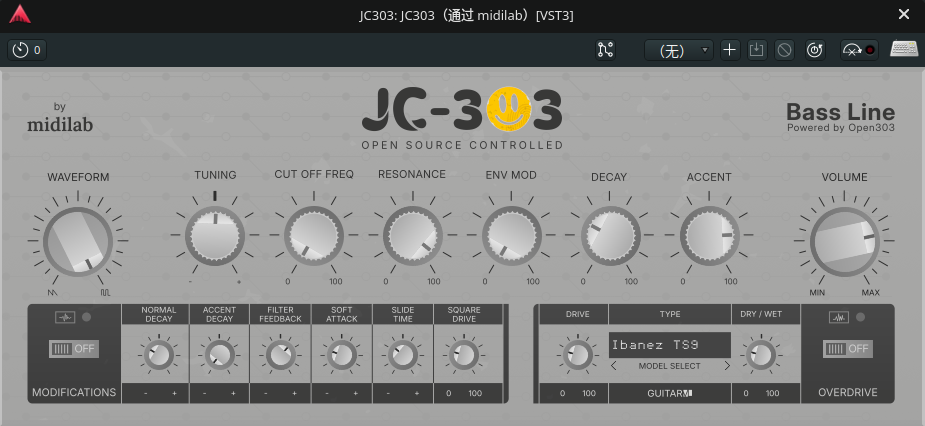Select next model with right arrow
This screenshot has height=426, width=925.
(x=727, y=366)
